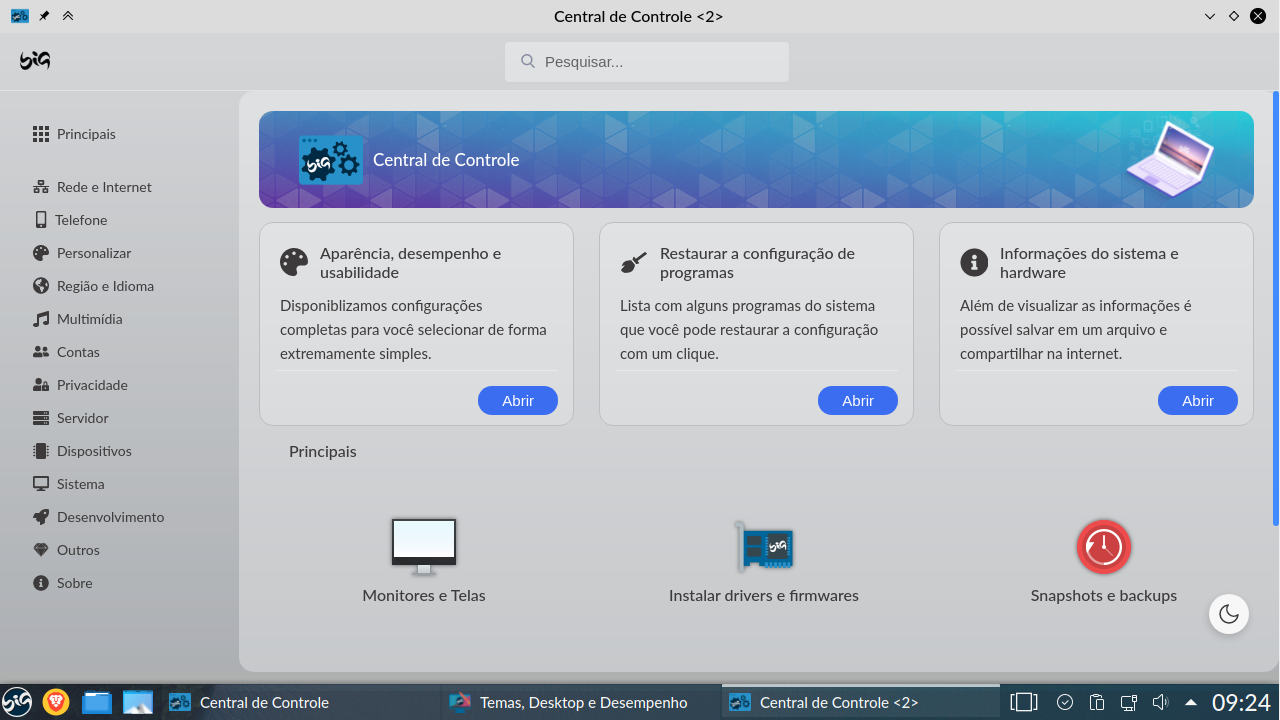Image resolution: width=1280 pixels, height=720 pixels.
Task: Open Instalar drivers e firmwares
Action: [763, 560]
